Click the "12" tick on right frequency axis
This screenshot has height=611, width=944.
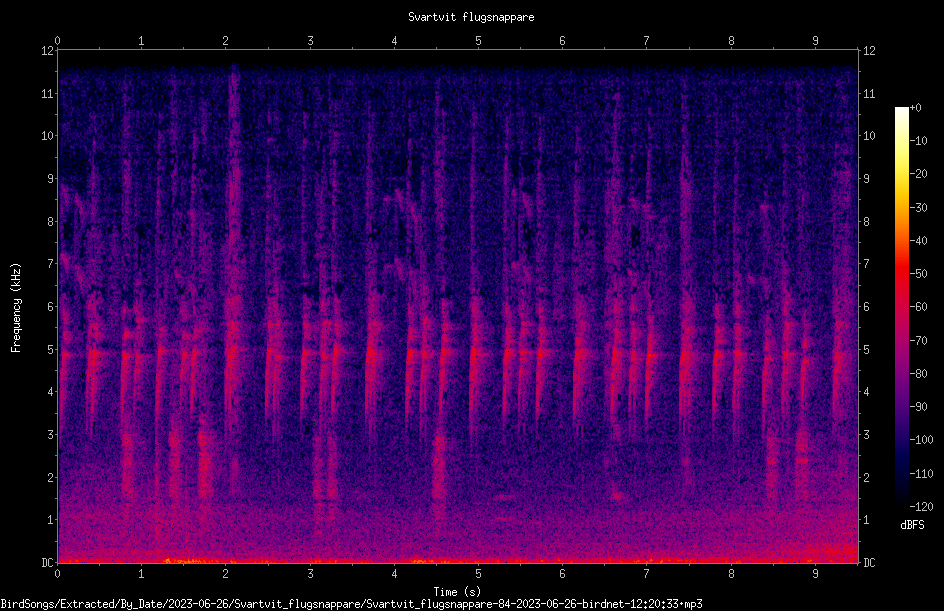click(x=869, y=51)
